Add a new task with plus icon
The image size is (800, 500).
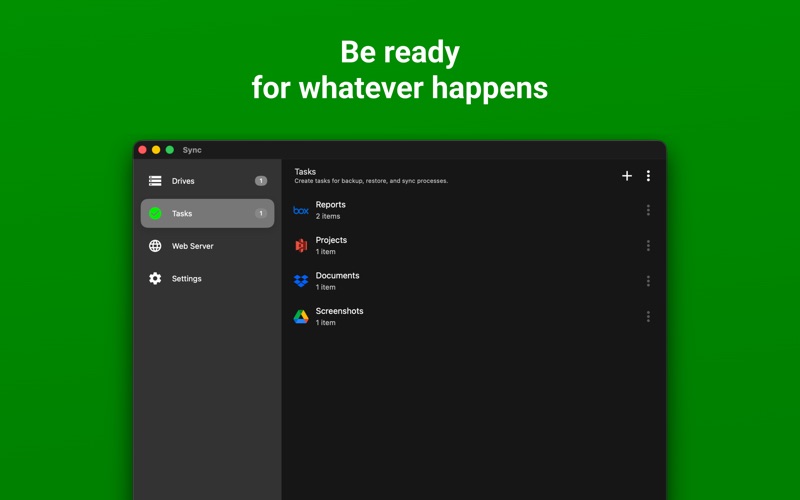[x=627, y=176]
